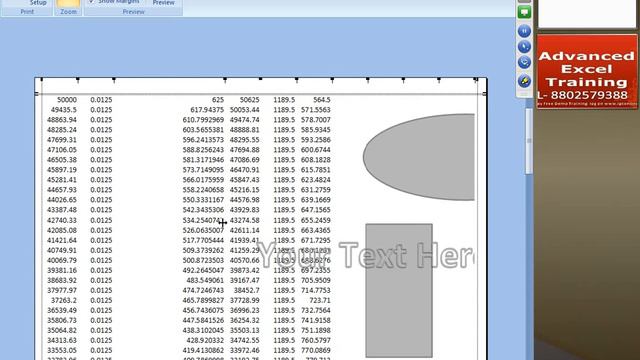Click the cell value 573.7149095
The width and height of the screenshot is (640, 360).
(203, 170)
